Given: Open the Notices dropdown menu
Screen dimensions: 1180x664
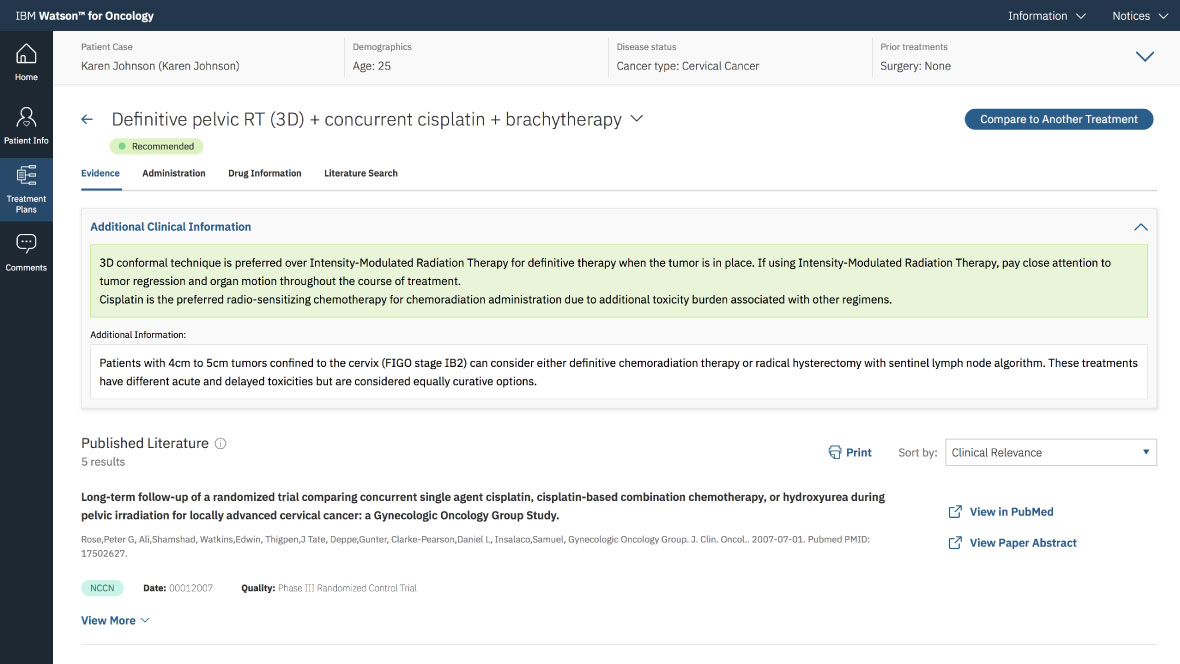Looking at the screenshot, I should [1140, 16].
